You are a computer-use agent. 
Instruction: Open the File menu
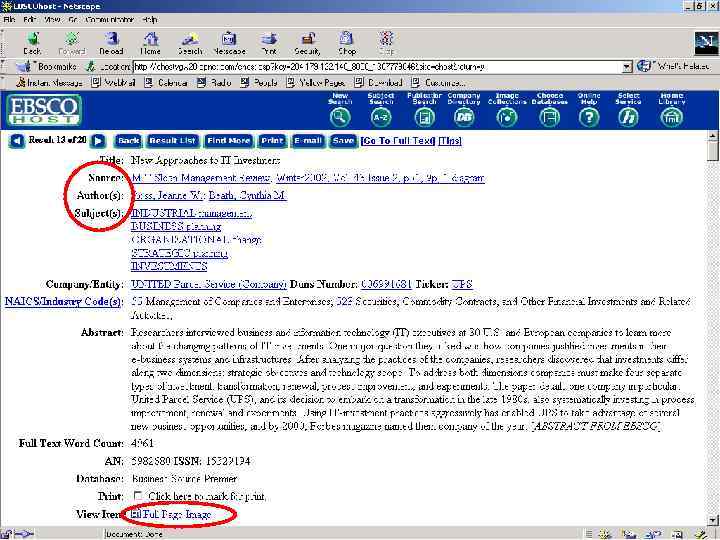[9, 20]
